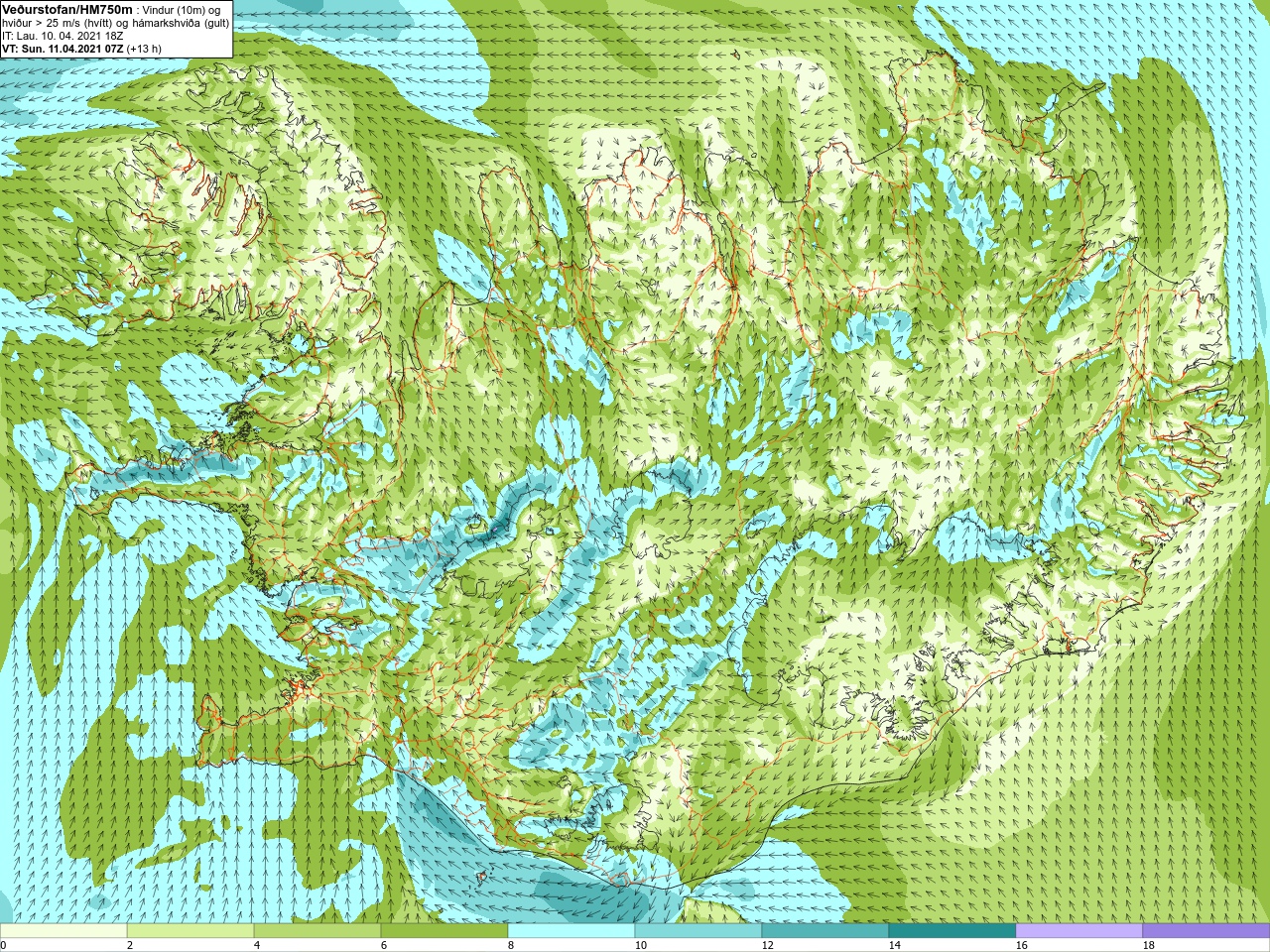Viewport: 1270px width, 952px height.
Task: Click the light yellow-green 2–4 m/s legend swatch
Action: (x=190, y=931)
